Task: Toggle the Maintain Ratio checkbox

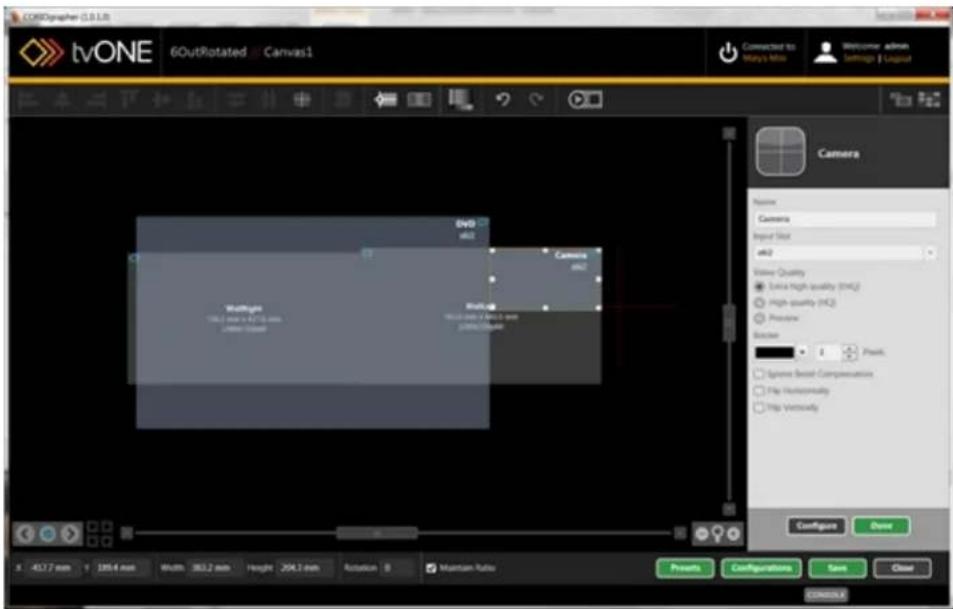Action: (431, 568)
